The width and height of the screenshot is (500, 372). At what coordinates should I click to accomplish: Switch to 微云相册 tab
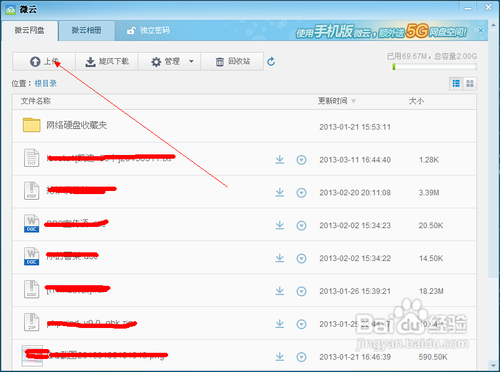(x=87, y=31)
